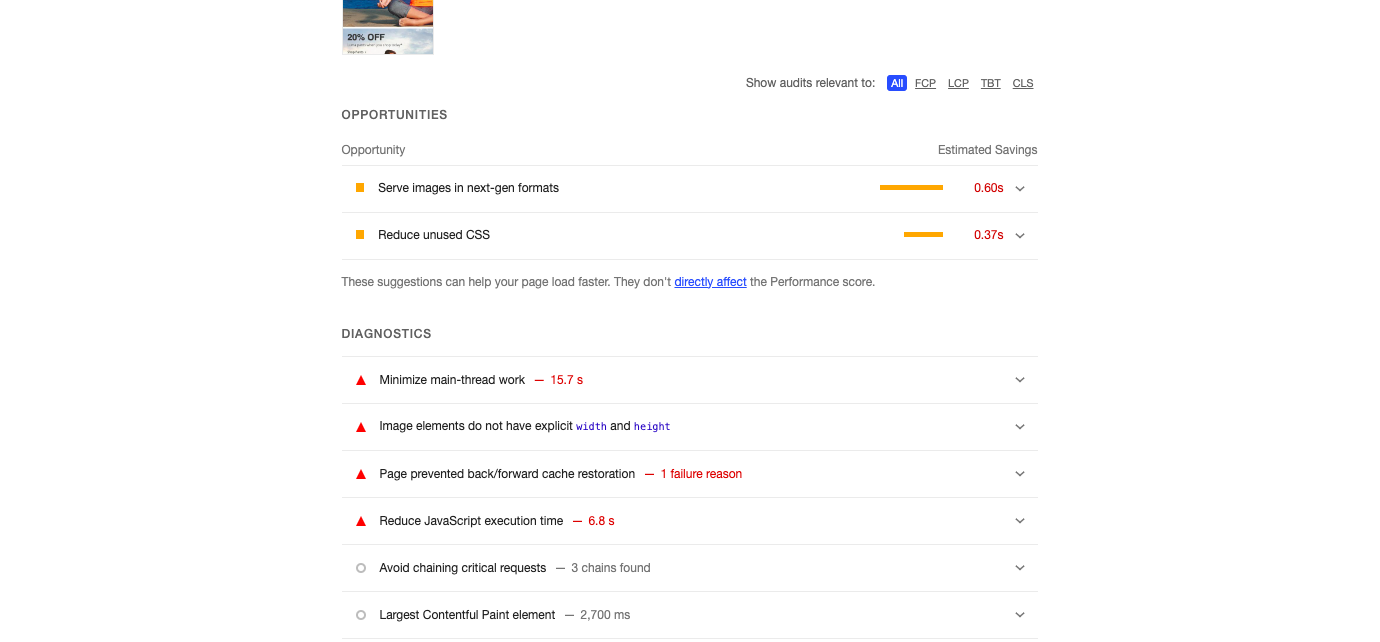Select the All audits filter
Viewport: 1380px width, 642px height.
[897, 83]
